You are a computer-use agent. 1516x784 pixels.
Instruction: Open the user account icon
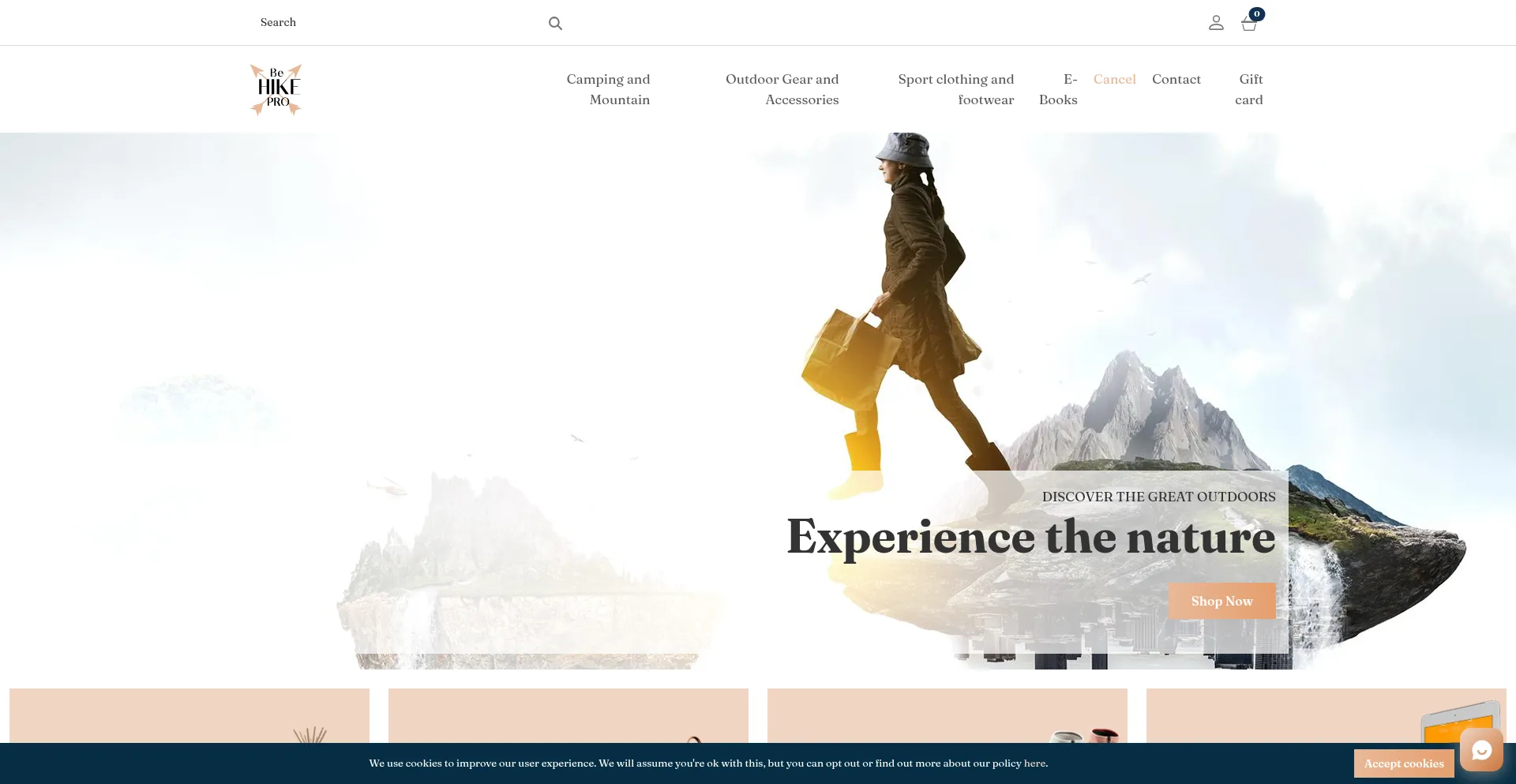[1216, 23]
